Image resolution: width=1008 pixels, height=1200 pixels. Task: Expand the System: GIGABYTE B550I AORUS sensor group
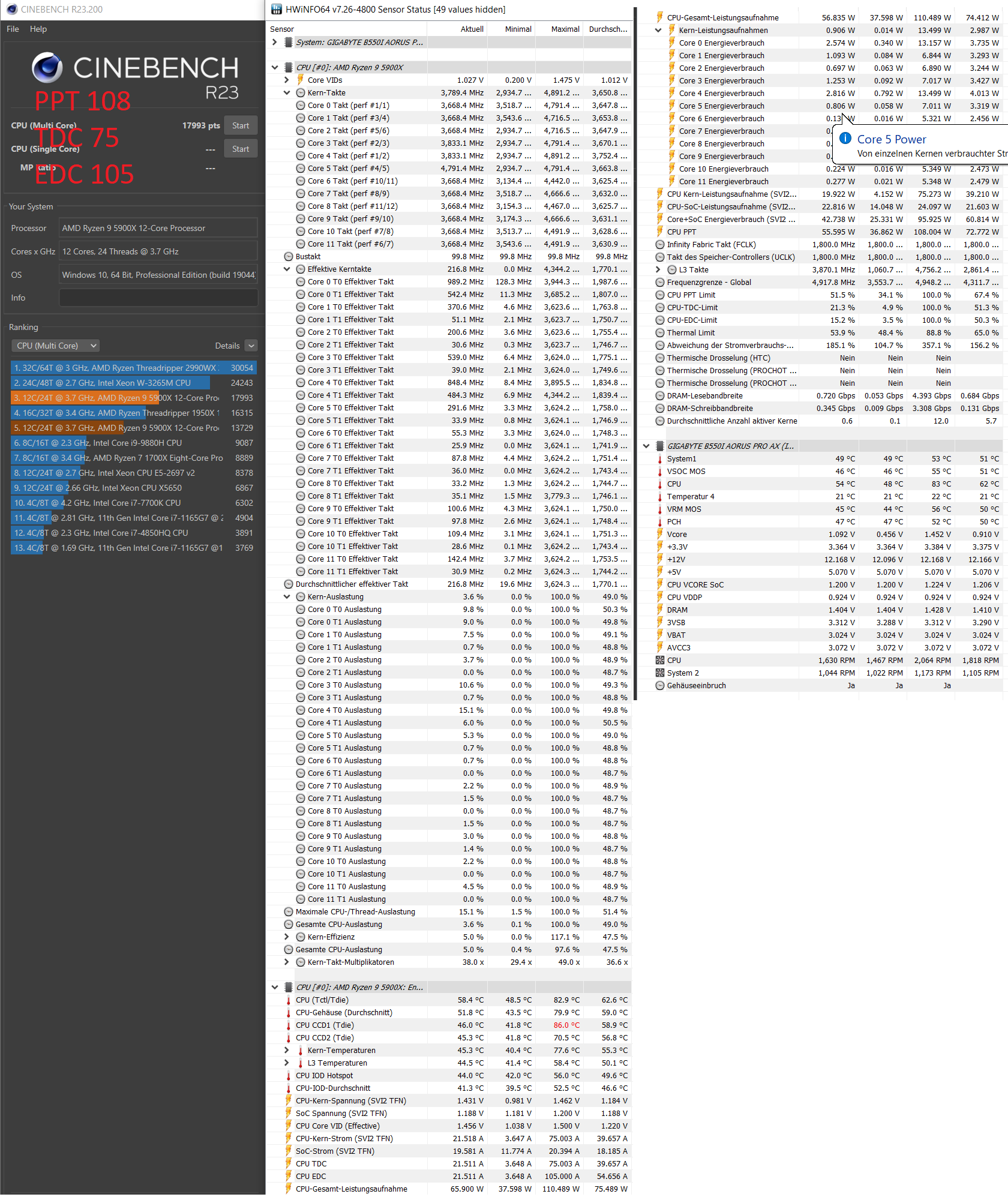pyautogui.click(x=275, y=42)
